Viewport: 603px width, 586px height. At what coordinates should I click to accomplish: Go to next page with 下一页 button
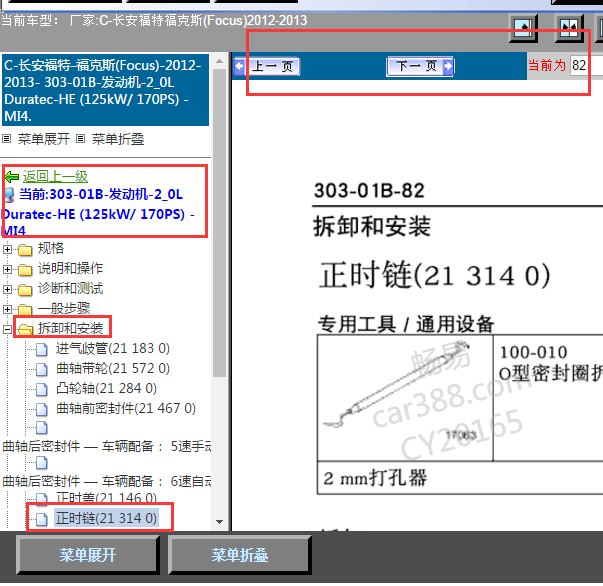pos(420,66)
